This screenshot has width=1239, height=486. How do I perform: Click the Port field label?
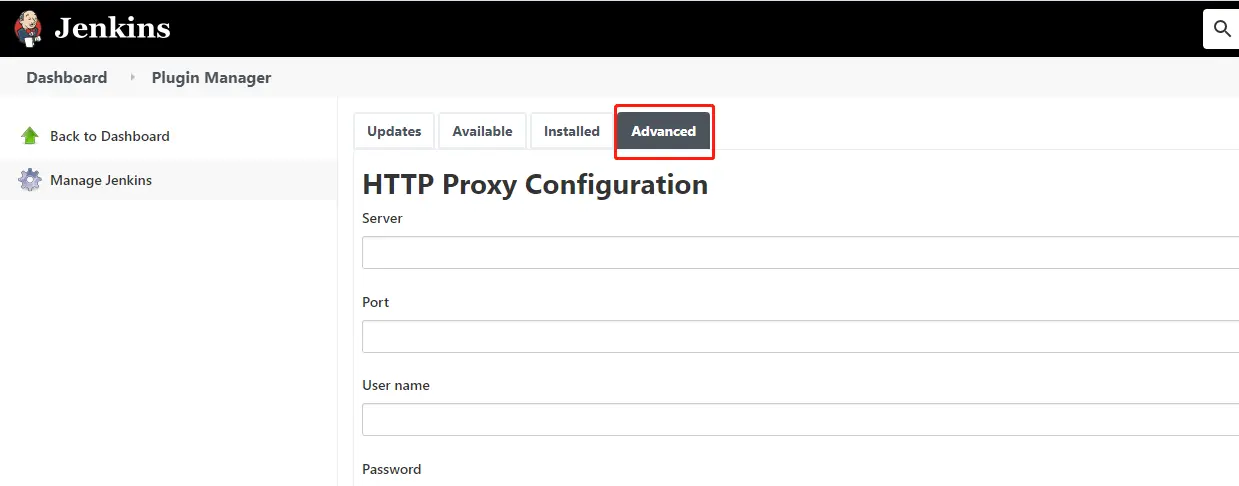376,302
